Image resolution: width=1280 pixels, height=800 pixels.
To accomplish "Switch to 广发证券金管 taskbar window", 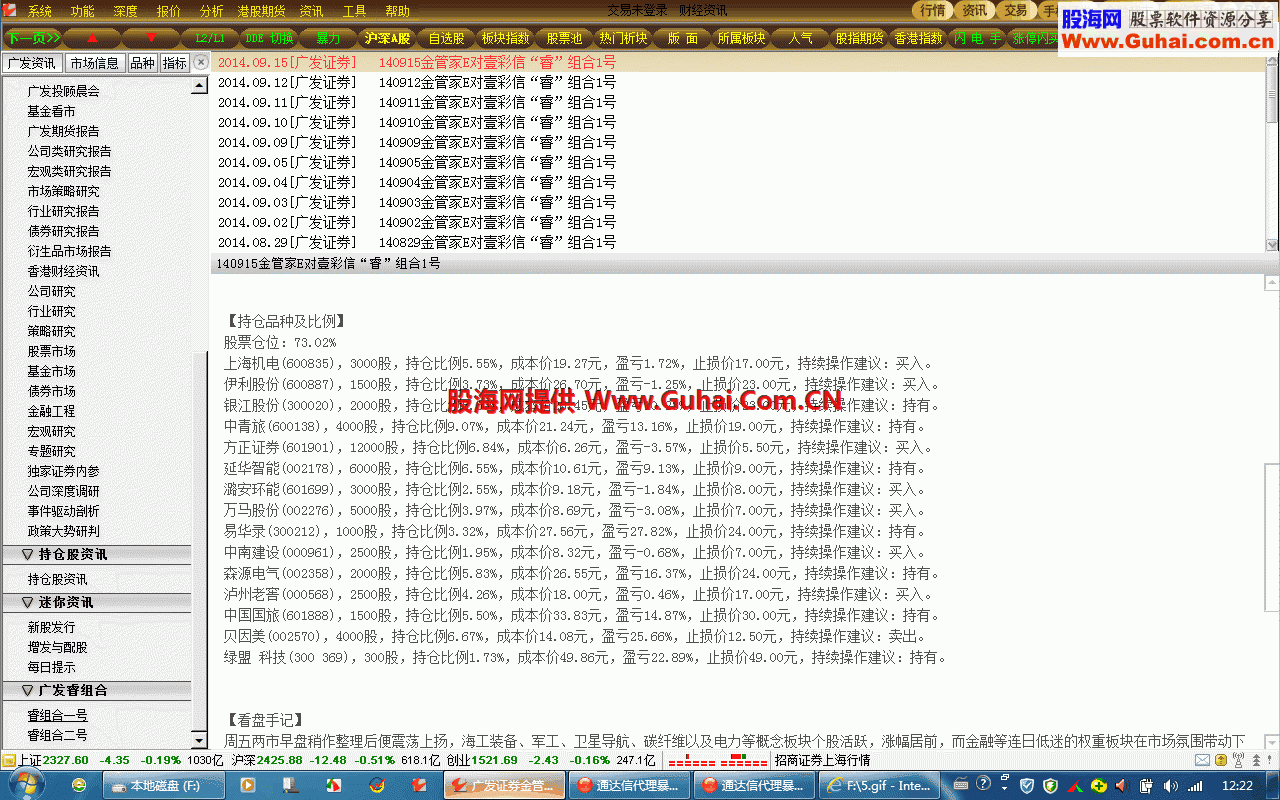I will 504,786.
